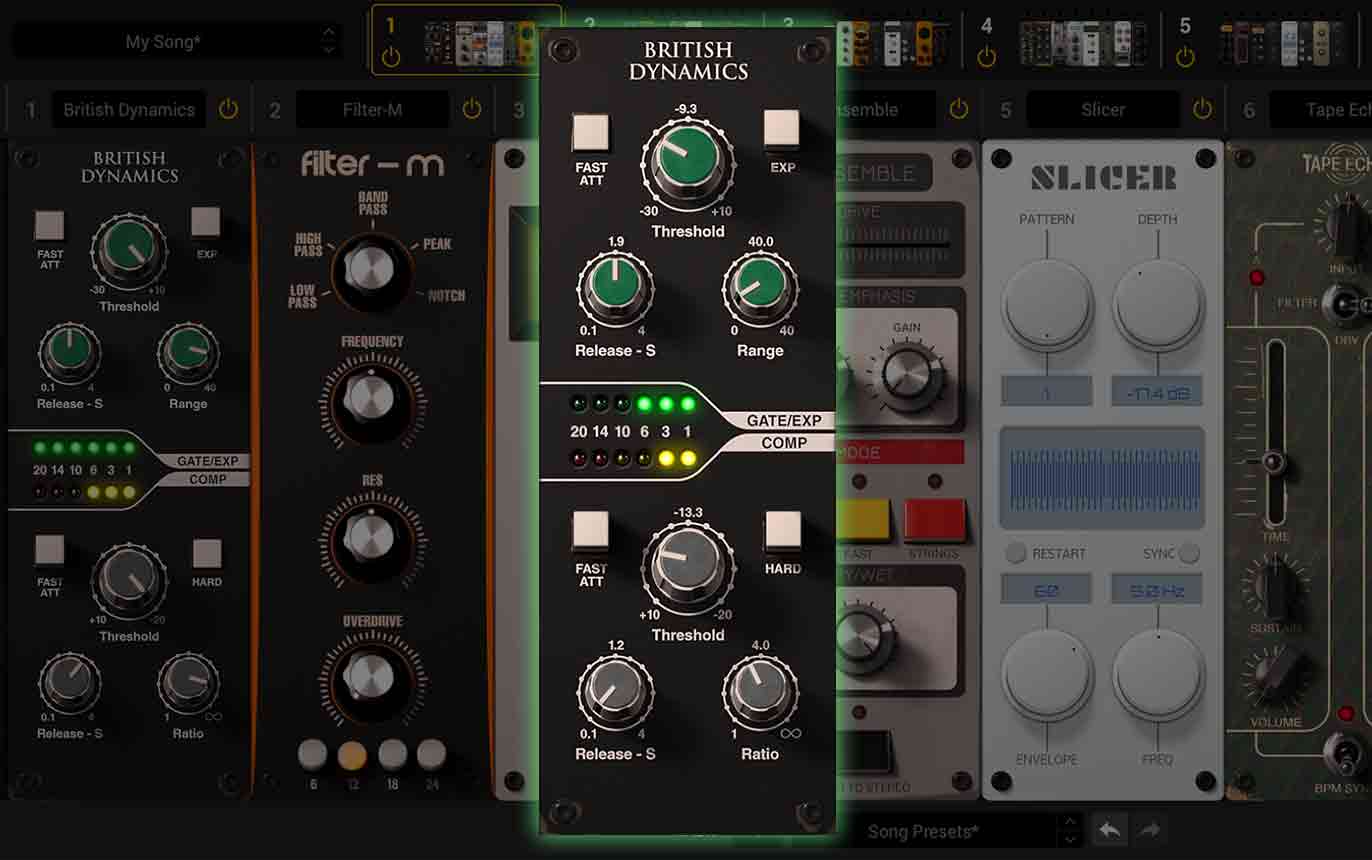Enable EXP button on enlarged British Dynamics panel
Screen dimensions: 1372x860
click(x=781, y=129)
